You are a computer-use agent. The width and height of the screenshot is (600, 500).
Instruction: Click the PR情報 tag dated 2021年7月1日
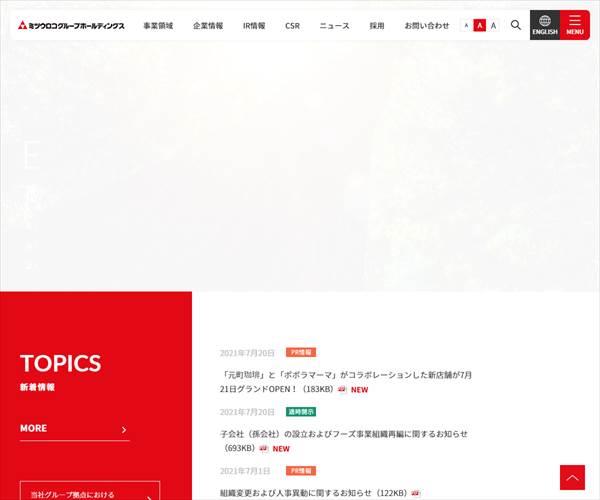(301, 471)
